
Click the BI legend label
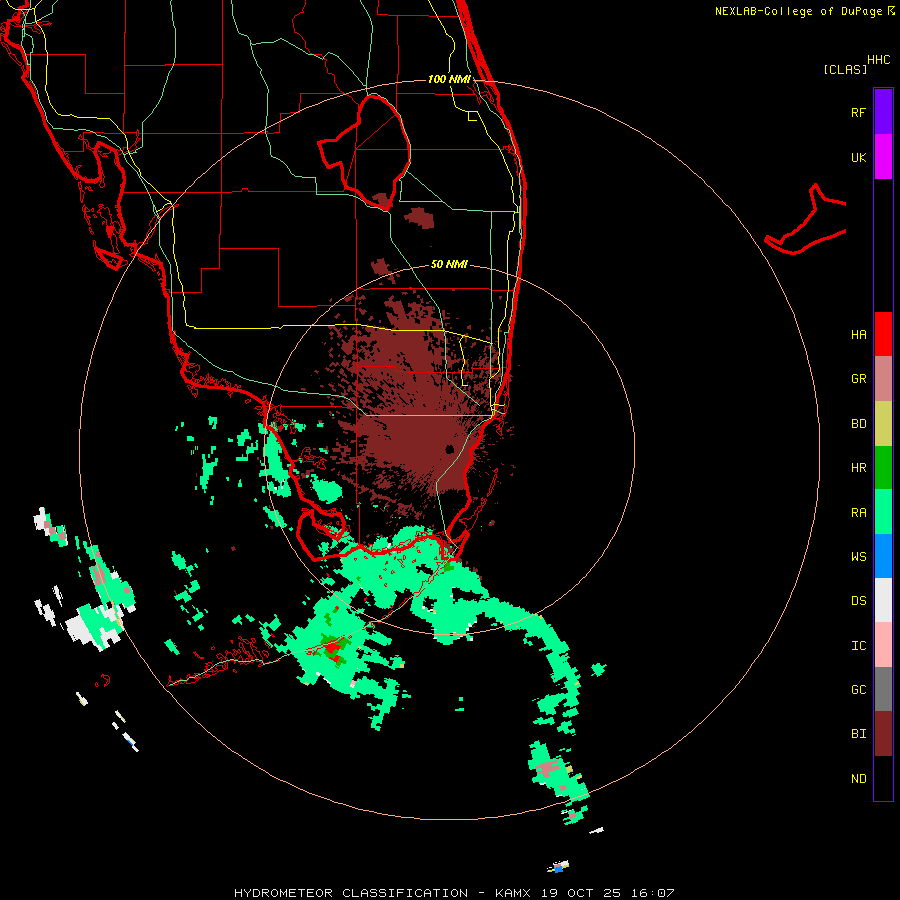[x=858, y=734]
